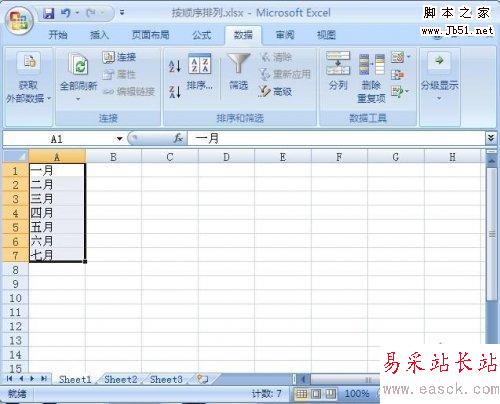The image size is (500, 404).
Task: Select column A header
Action: [x=57, y=157]
